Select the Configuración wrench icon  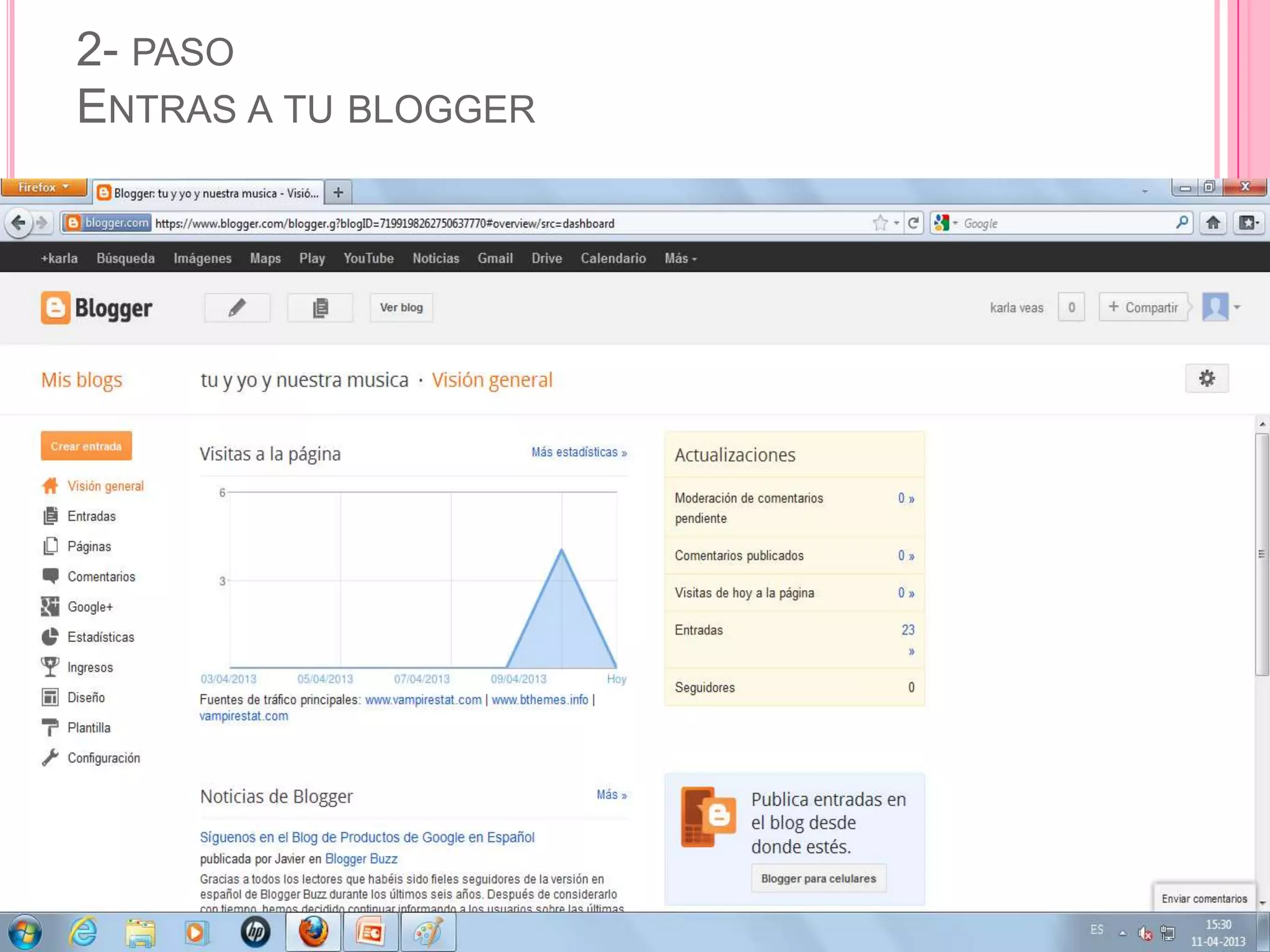click(x=50, y=757)
